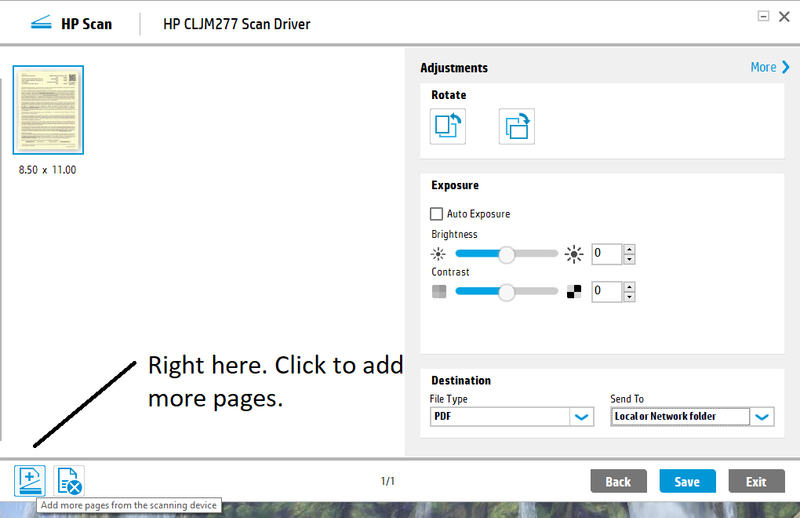Select the scanned page thumbnail
This screenshot has height=518, width=800.
tap(48, 110)
